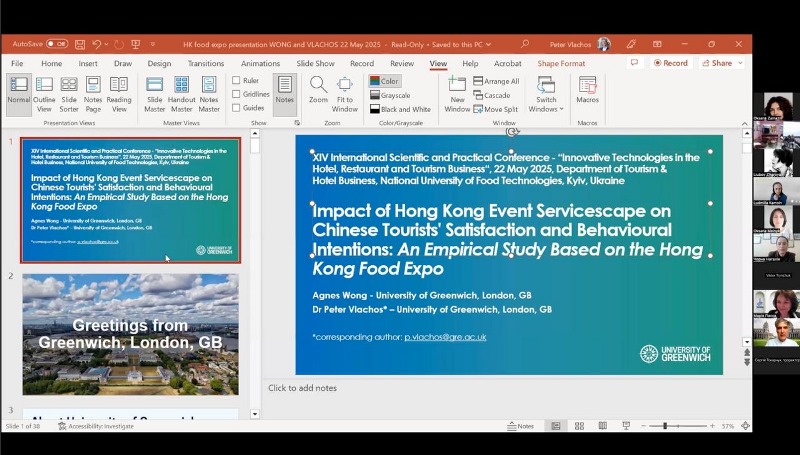Open Notes Page view
The height and width of the screenshot is (455, 800).
click(93, 95)
